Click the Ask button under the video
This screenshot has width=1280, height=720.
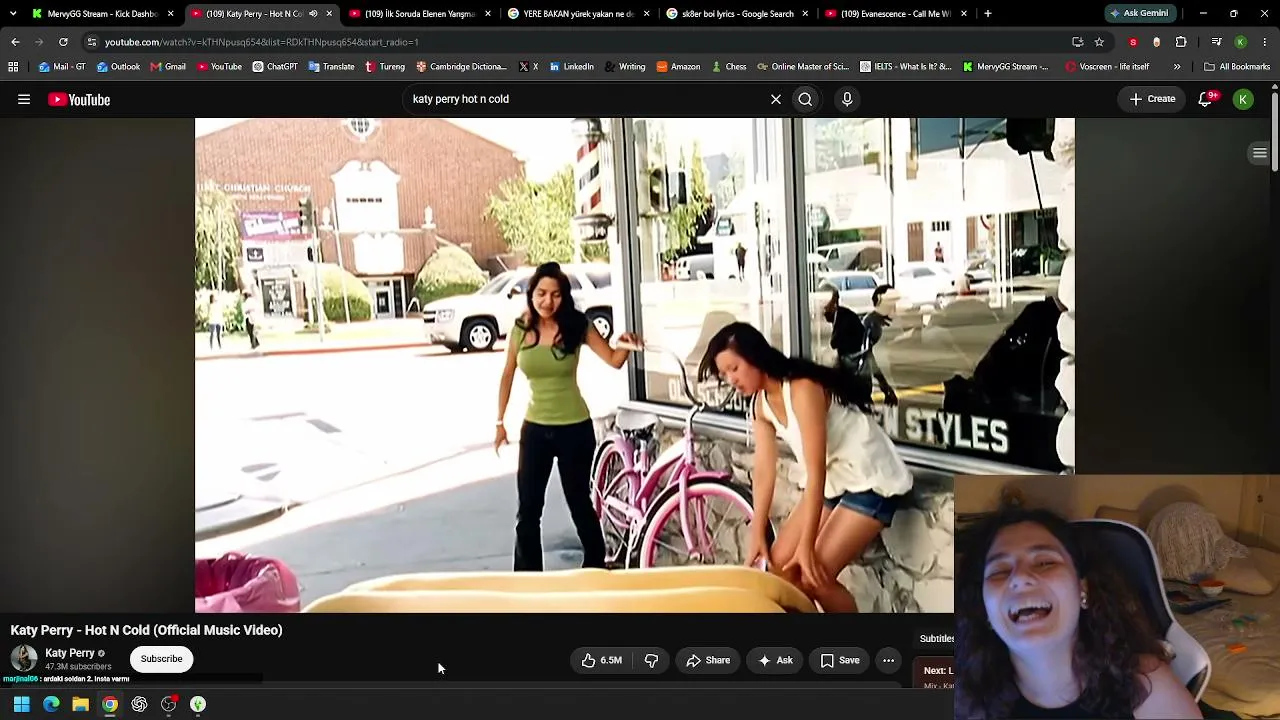click(775, 660)
